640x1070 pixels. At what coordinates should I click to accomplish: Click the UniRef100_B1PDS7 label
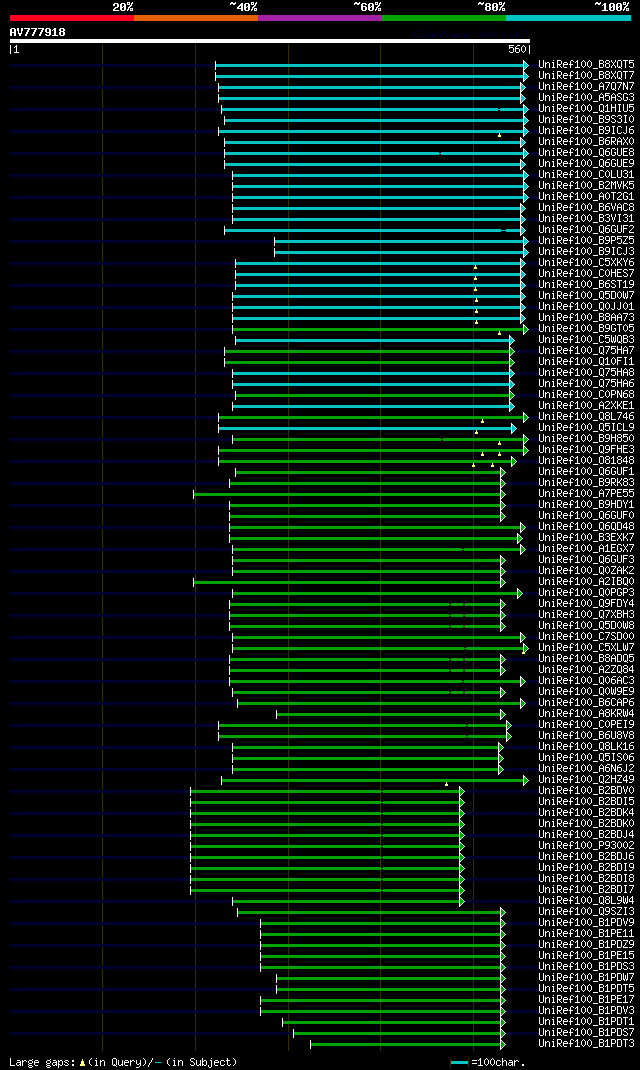pos(586,1032)
